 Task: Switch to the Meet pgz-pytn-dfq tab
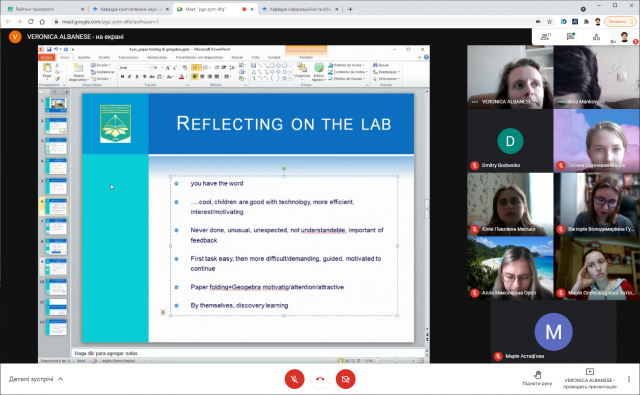click(x=214, y=9)
